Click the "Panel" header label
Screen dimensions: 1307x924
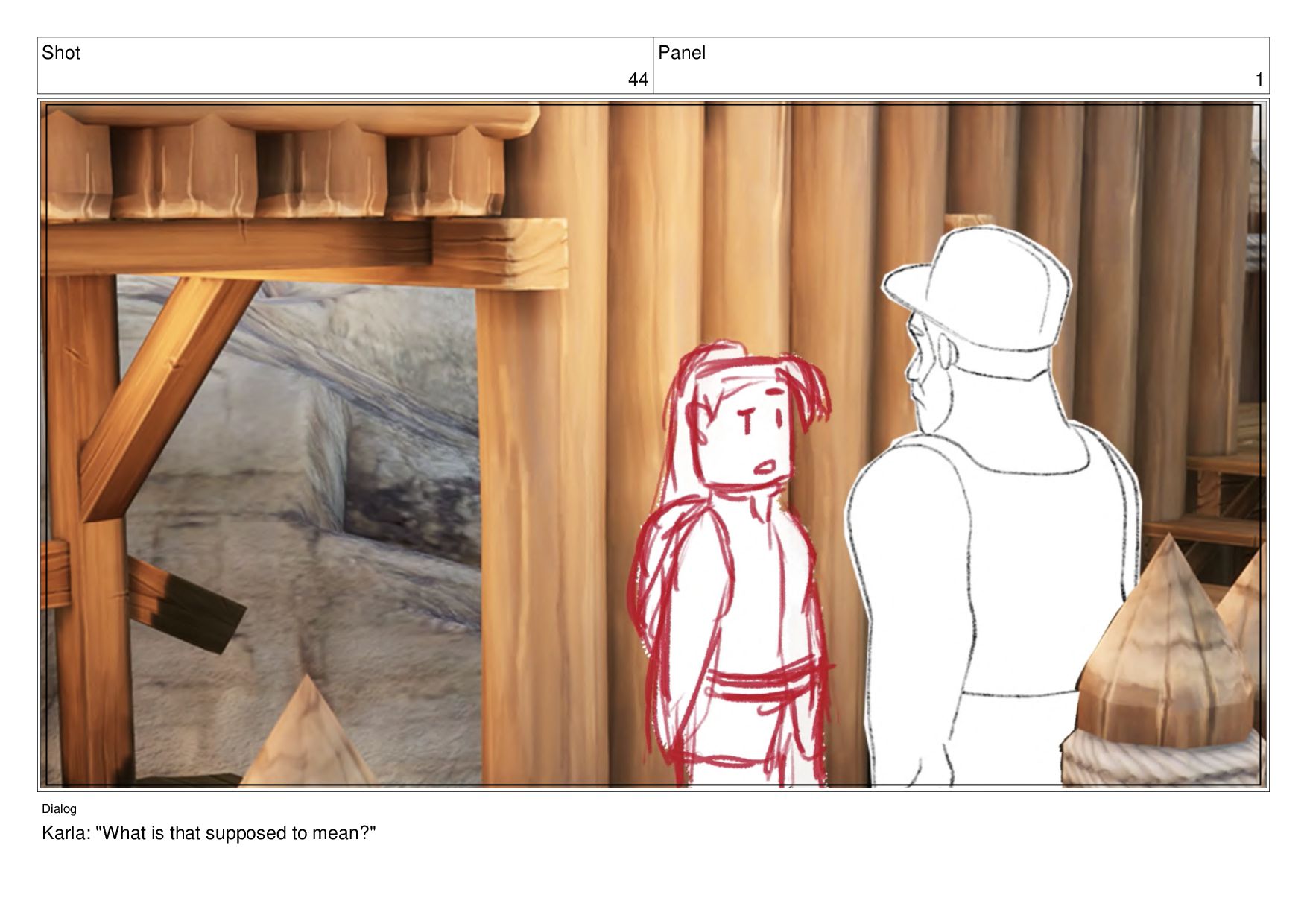pyautogui.click(x=681, y=53)
